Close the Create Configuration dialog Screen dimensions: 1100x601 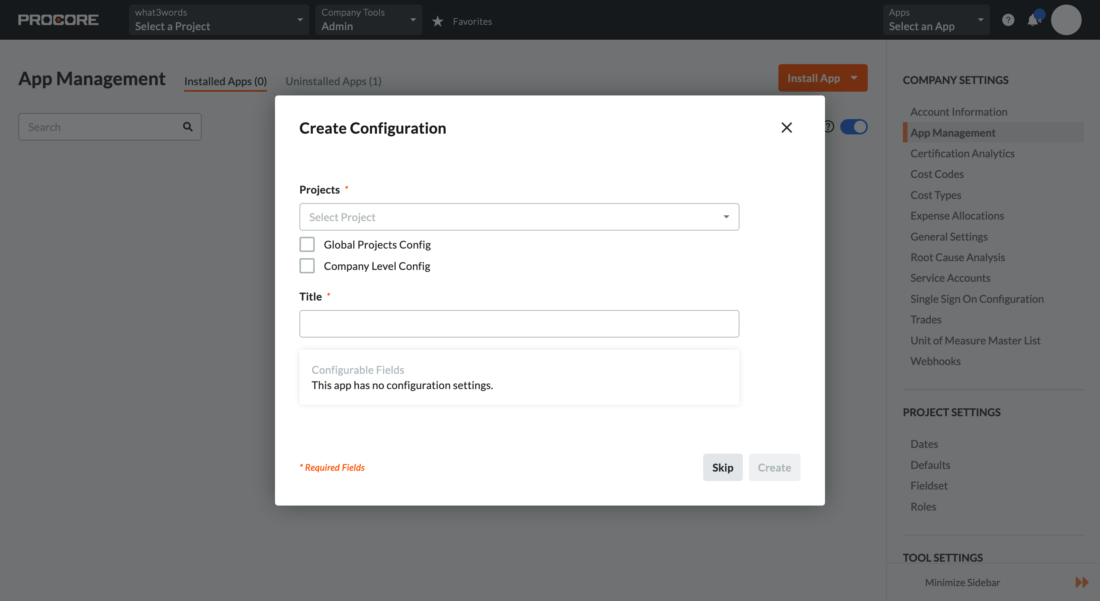tap(786, 128)
